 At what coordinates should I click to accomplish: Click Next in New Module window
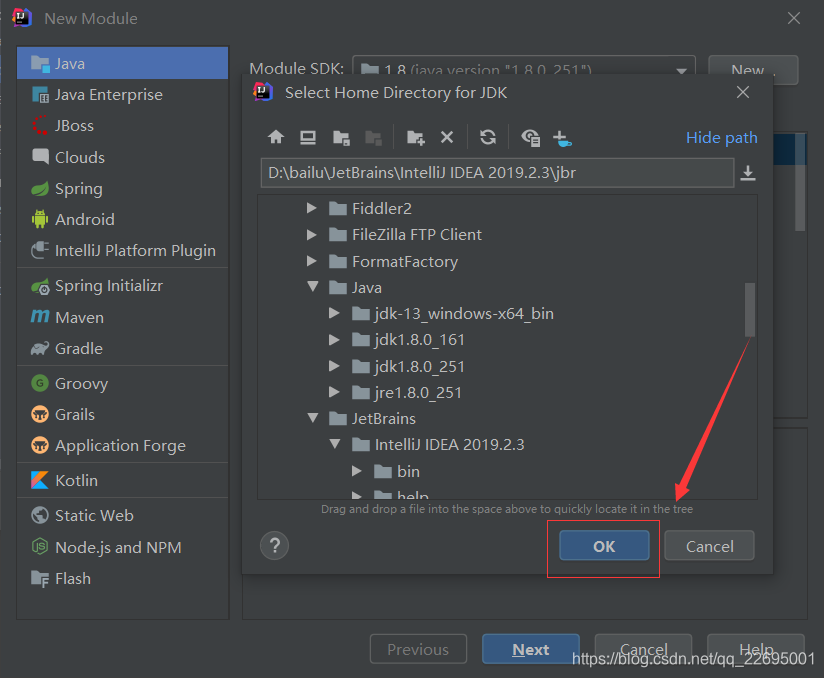click(531, 650)
